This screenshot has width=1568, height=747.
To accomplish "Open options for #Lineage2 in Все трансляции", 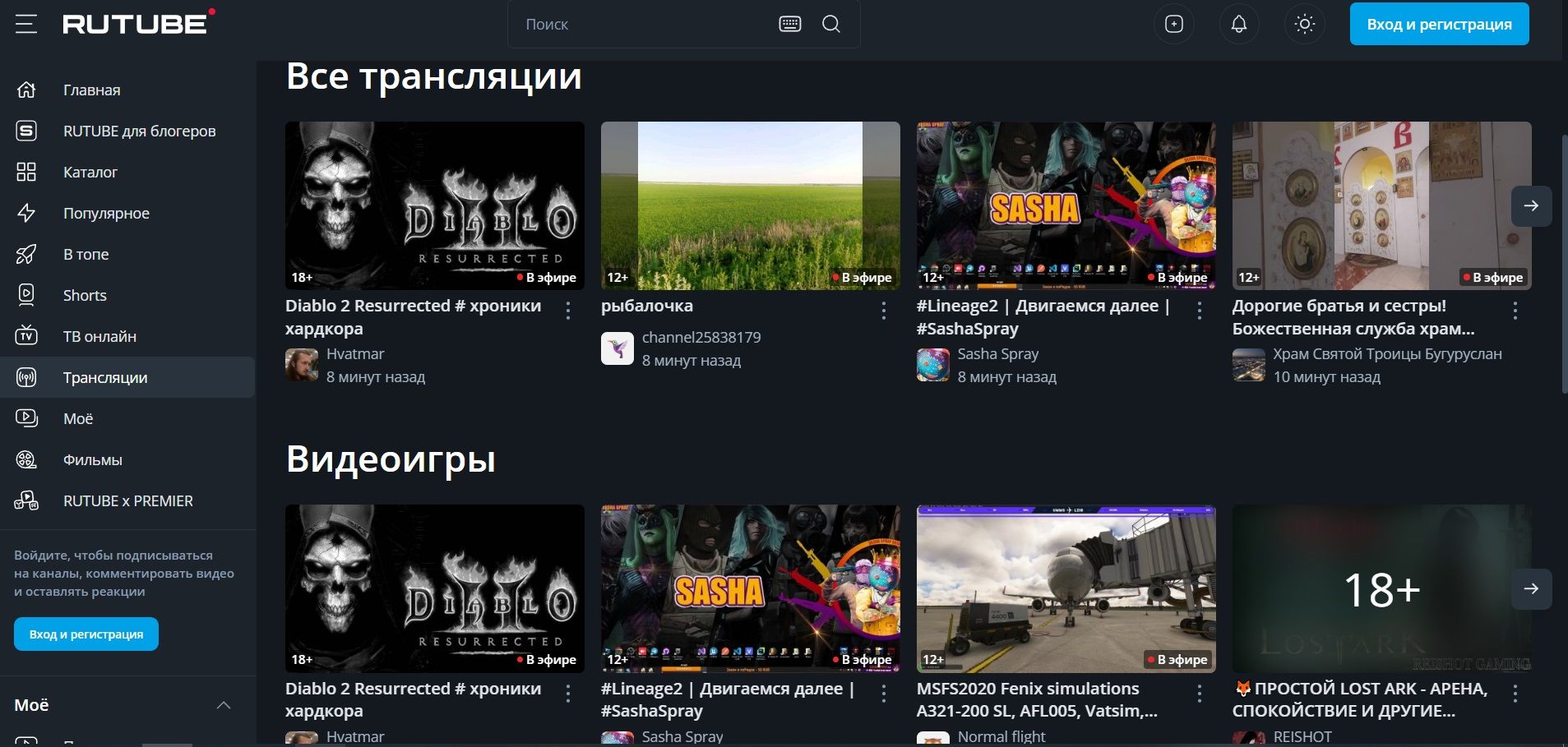I will [x=1200, y=310].
